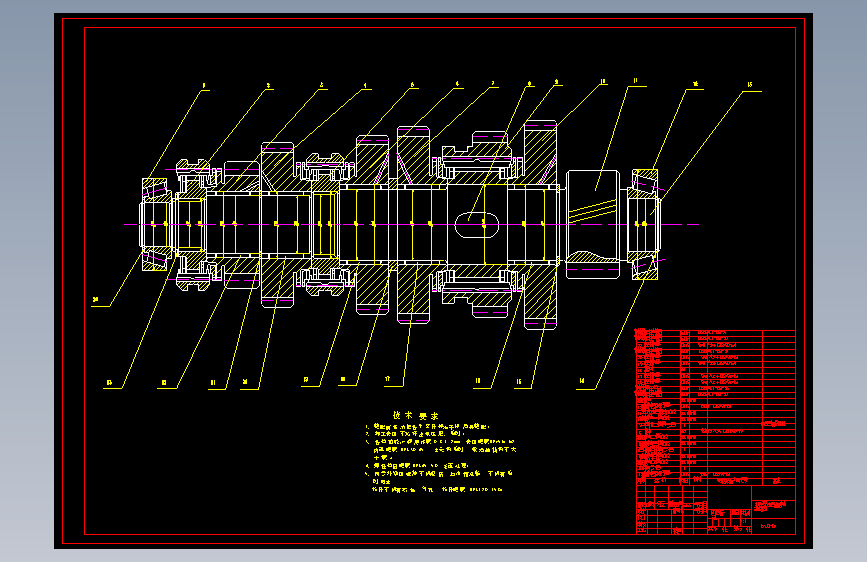Click the balloon number 14 label
The width and height of the screenshot is (867, 562).
pyautogui.click(x=582, y=381)
